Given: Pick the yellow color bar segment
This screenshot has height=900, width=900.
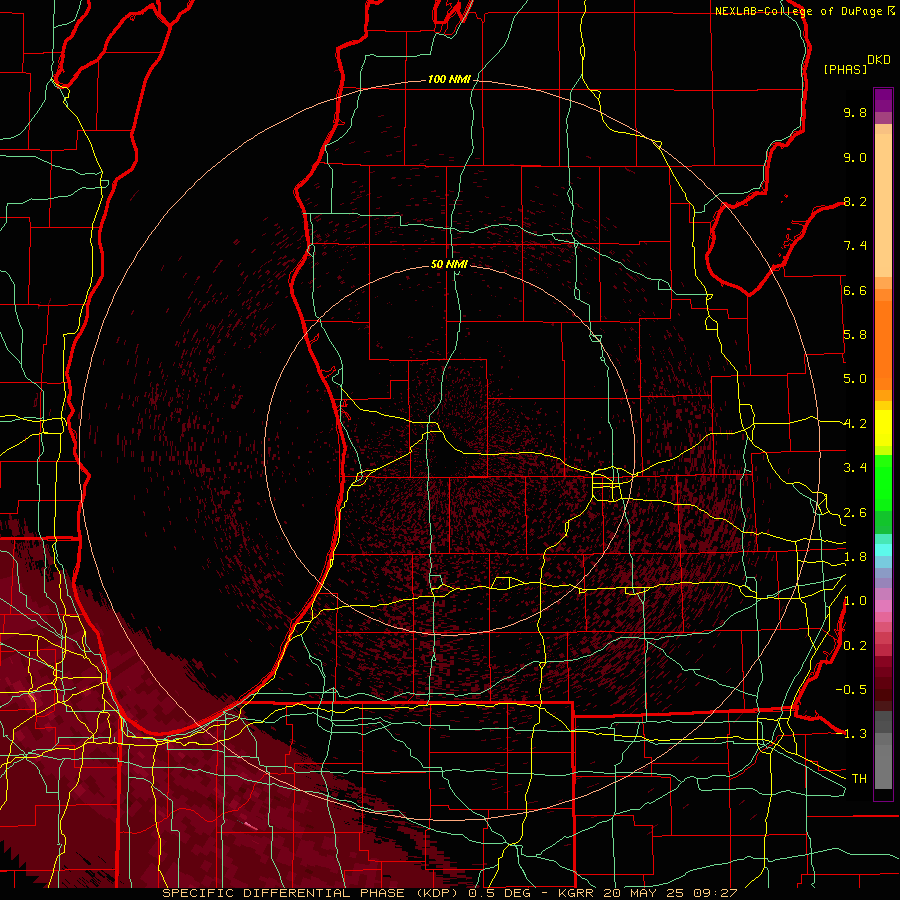Looking at the screenshot, I should (x=883, y=428).
